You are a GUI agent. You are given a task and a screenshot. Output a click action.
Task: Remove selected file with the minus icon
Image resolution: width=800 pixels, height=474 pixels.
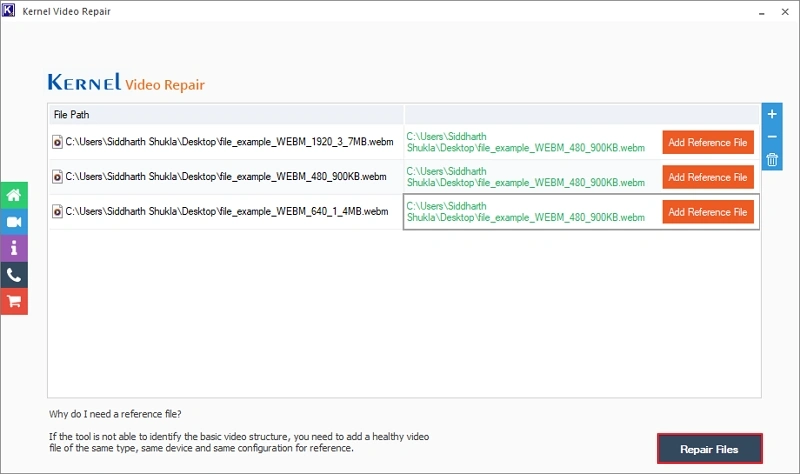(x=772, y=137)
